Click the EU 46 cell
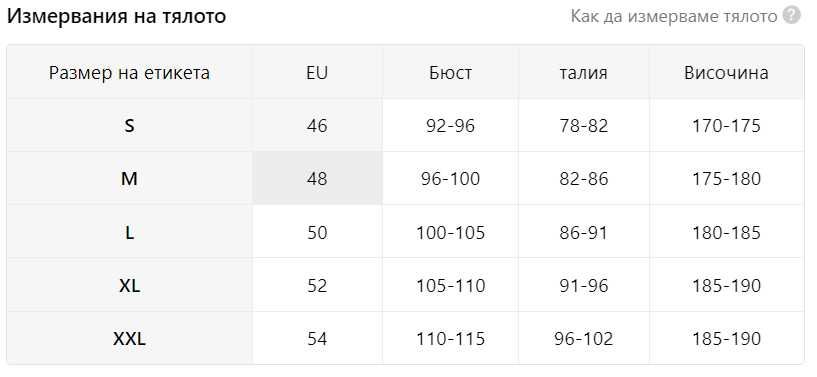The image size is (817, 377). (x=317, y=125)
